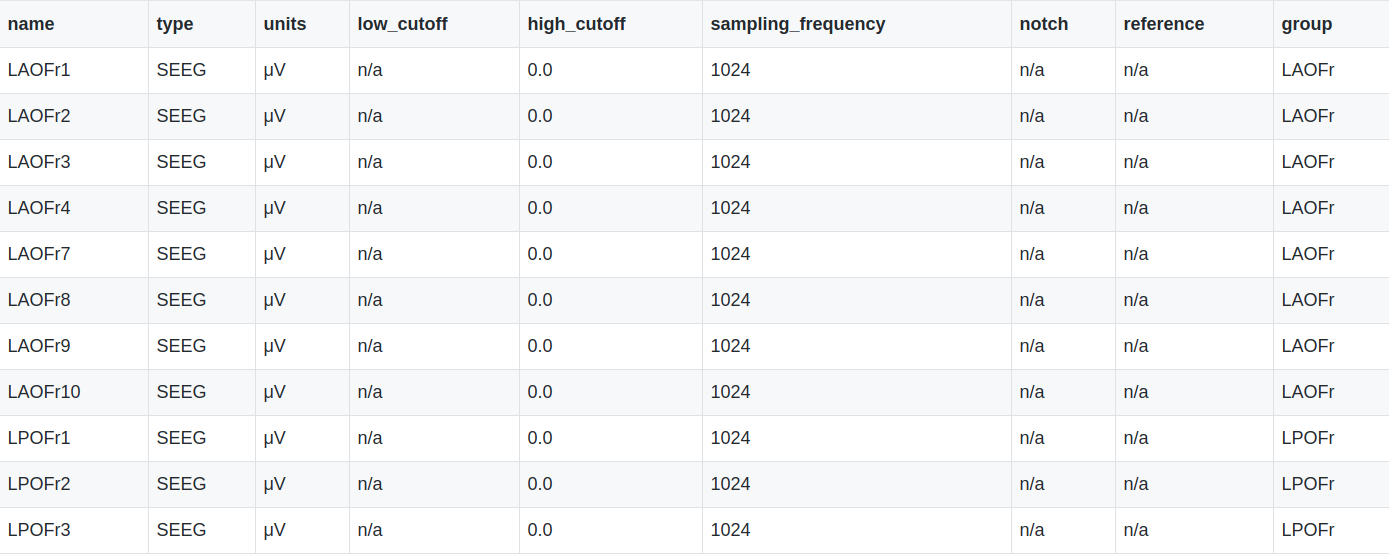Select the "reference" column header

1163,24
